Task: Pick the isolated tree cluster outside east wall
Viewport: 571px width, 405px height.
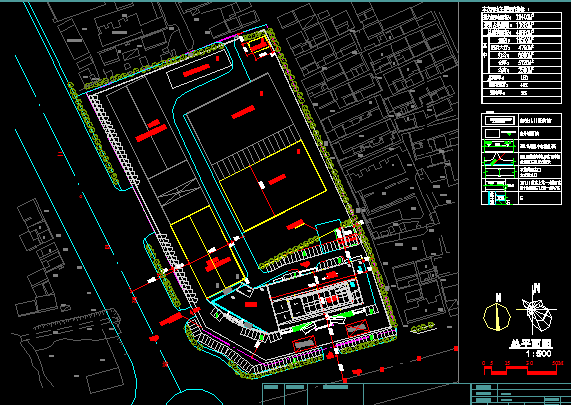Action: point(423,327)
